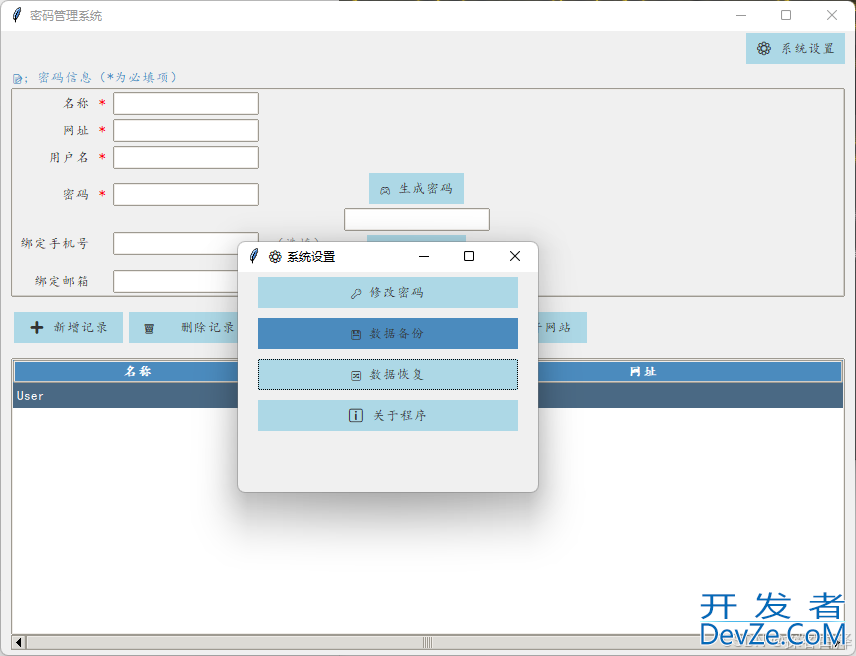856x656 pixels.
Task: Click the gear icon in 系统设置 dialog title
Action: coord(275,257)
